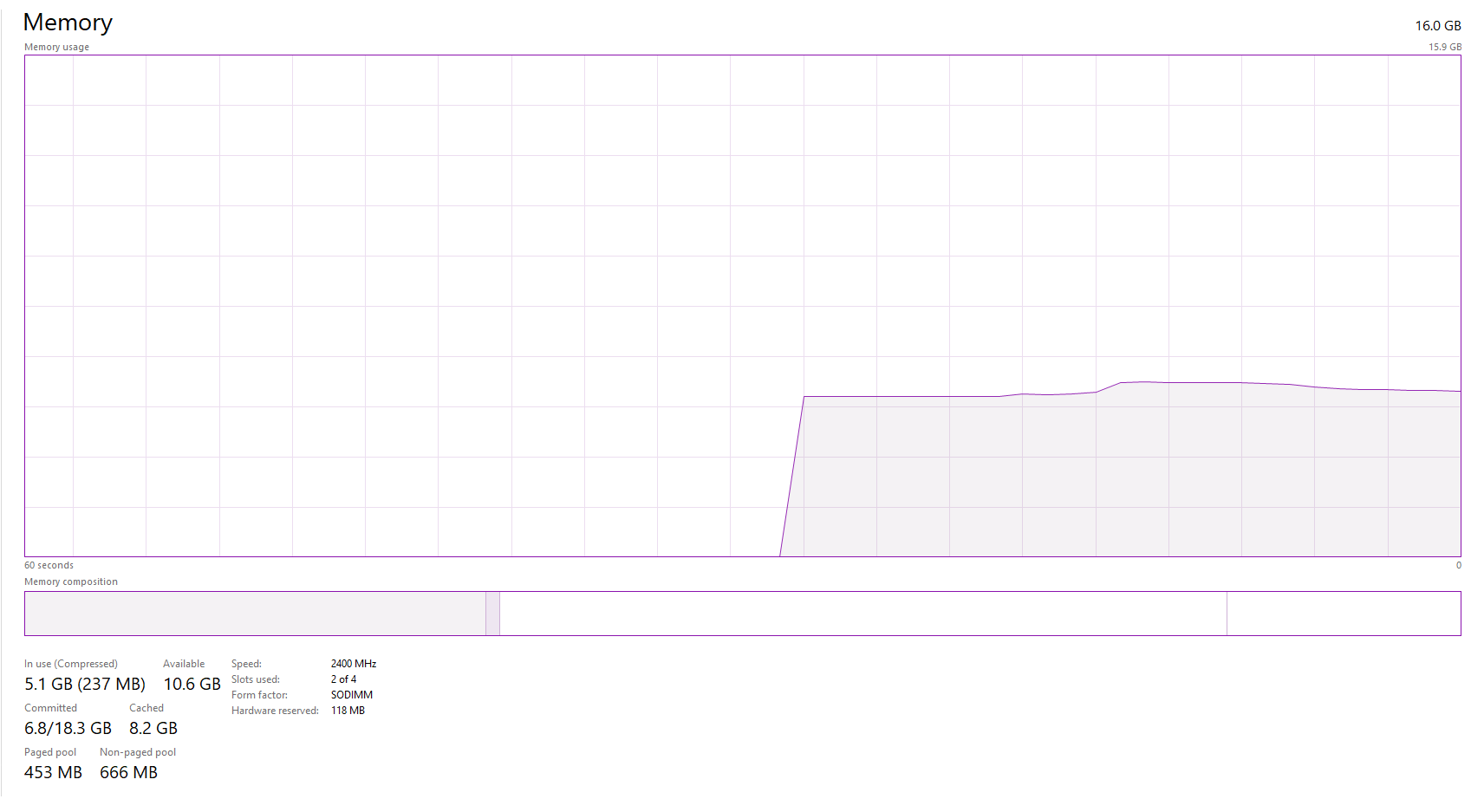The width and height of the screenshot is (1471, 812).
Task: Click the 15.9 GB graph maximum label
Action: (x=1445, y=47)
